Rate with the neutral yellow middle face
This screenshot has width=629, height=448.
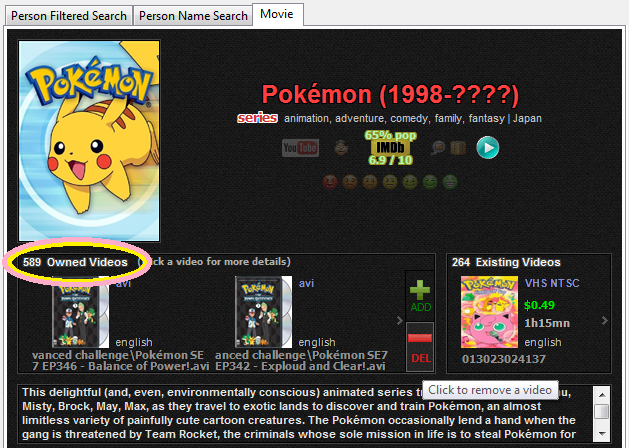pyautogui.click(x=390, y=182)
